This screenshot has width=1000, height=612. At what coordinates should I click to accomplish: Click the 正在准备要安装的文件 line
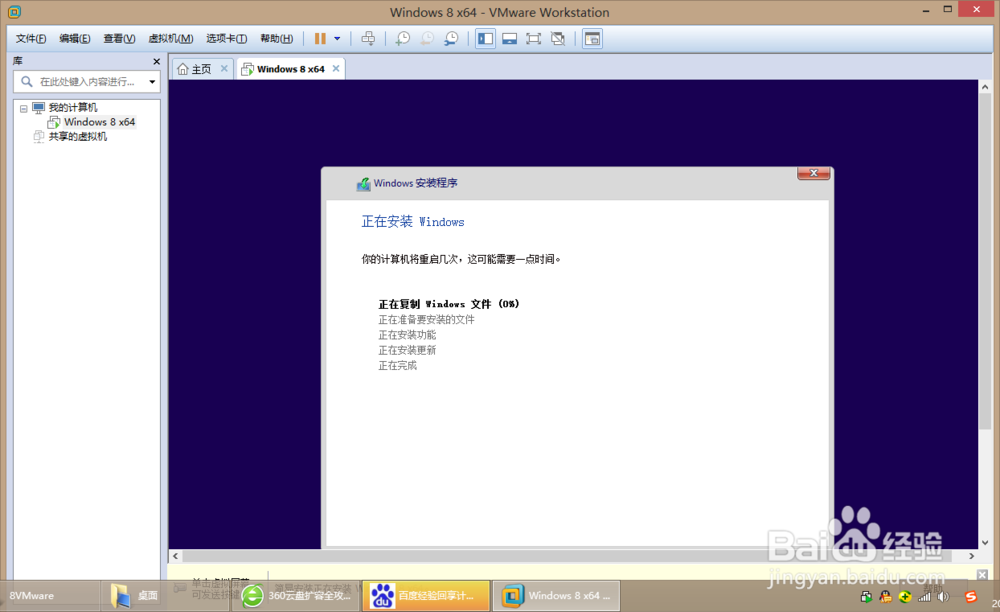click(426, 319)
